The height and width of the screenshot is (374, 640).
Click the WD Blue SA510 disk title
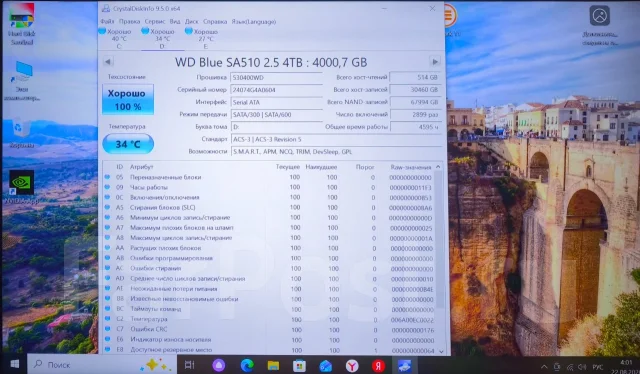click(271, 62)
